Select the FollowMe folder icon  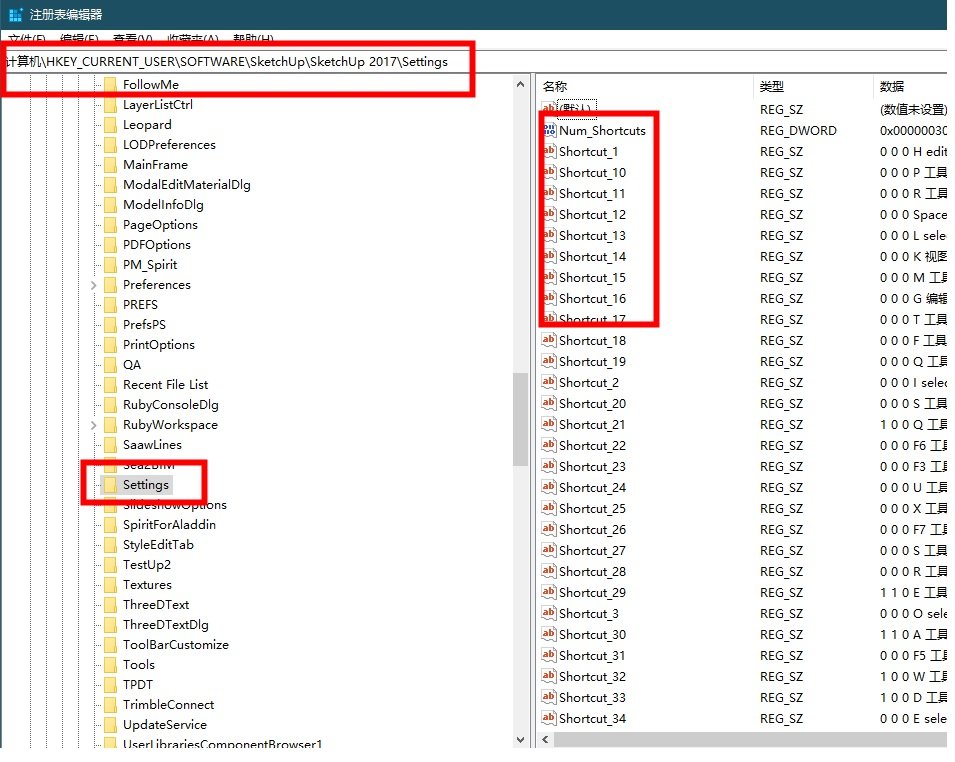coord(110,85)
